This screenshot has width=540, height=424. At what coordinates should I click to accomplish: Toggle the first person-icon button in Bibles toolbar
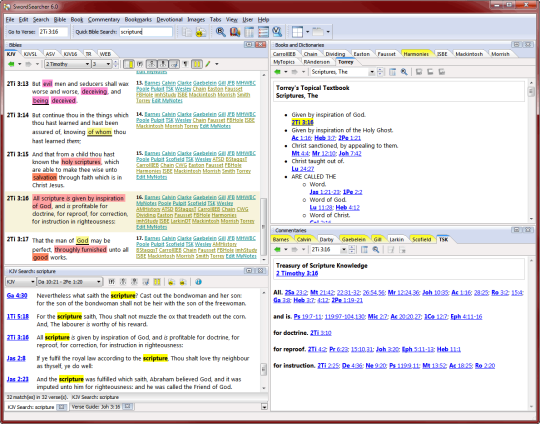(x=151, y=64)
